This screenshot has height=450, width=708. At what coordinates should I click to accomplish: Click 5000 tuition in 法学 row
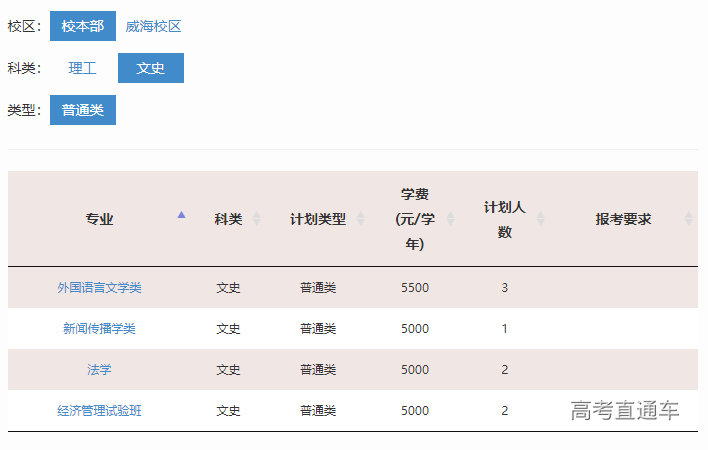415,370
